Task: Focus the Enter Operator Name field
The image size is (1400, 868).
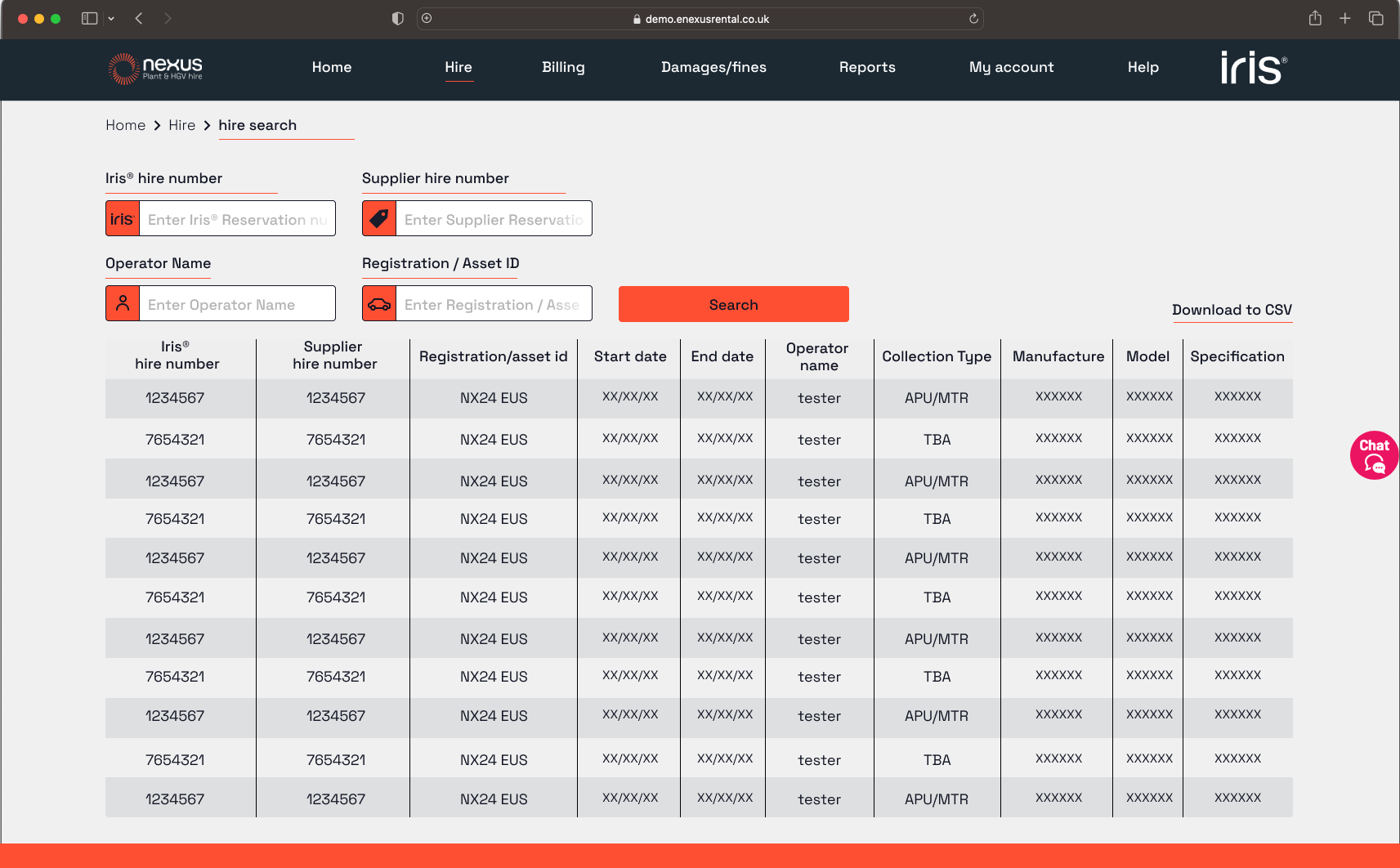Action: 237,303
